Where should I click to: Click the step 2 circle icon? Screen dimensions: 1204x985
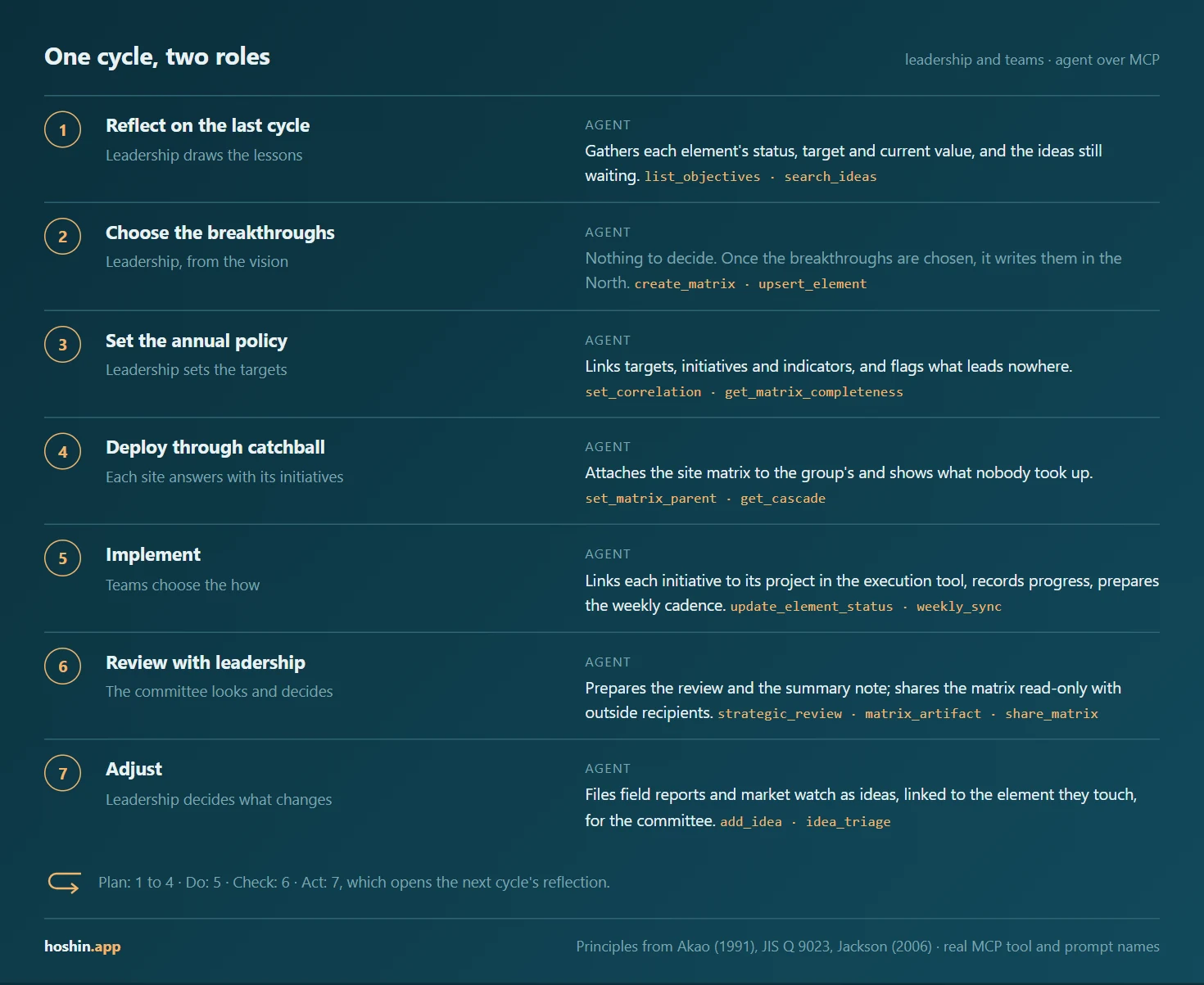pyautogui.click(x=62, y=237)
